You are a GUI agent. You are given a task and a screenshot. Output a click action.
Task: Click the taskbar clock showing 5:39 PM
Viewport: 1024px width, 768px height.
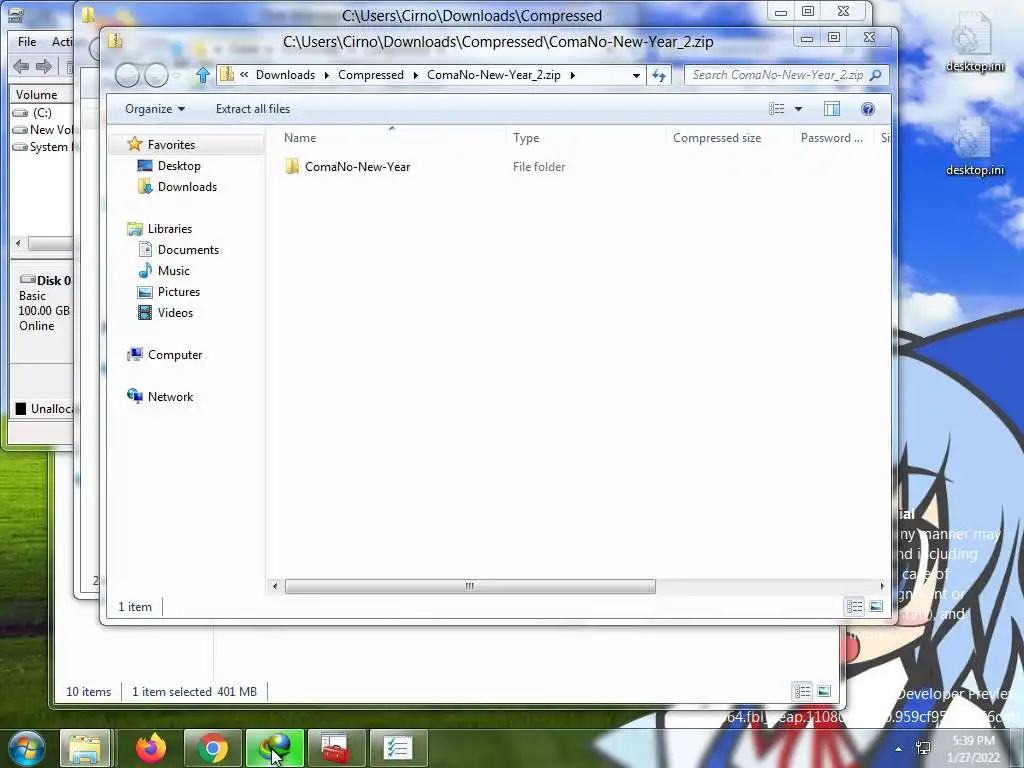point(974,749)
